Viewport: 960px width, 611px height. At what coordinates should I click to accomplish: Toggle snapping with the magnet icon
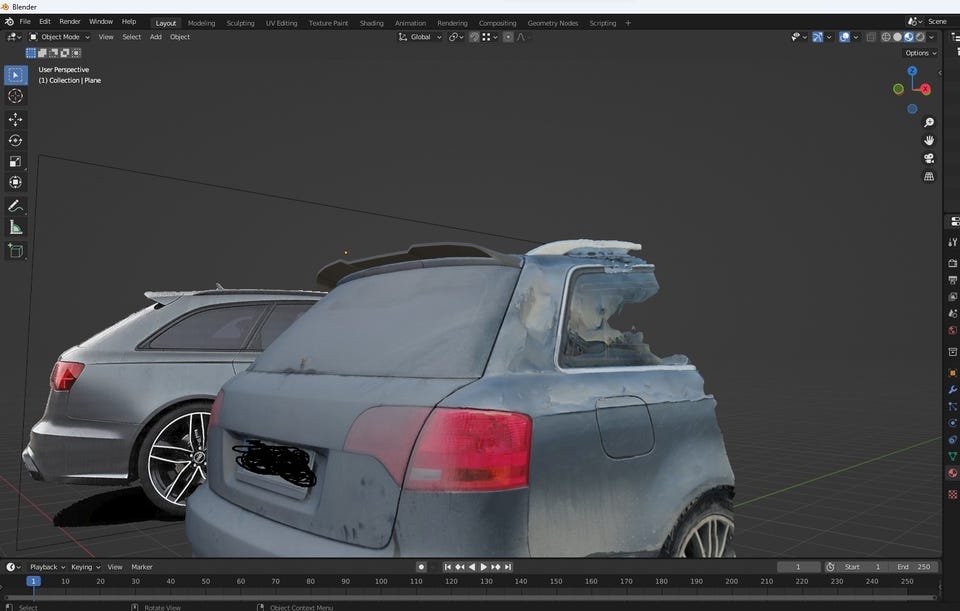474,37
